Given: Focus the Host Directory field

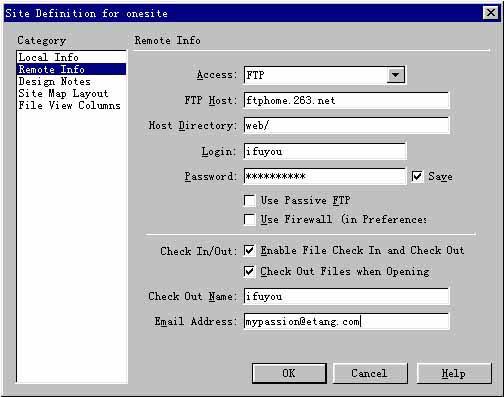Looking at the screenshot, I should [346, 125].
